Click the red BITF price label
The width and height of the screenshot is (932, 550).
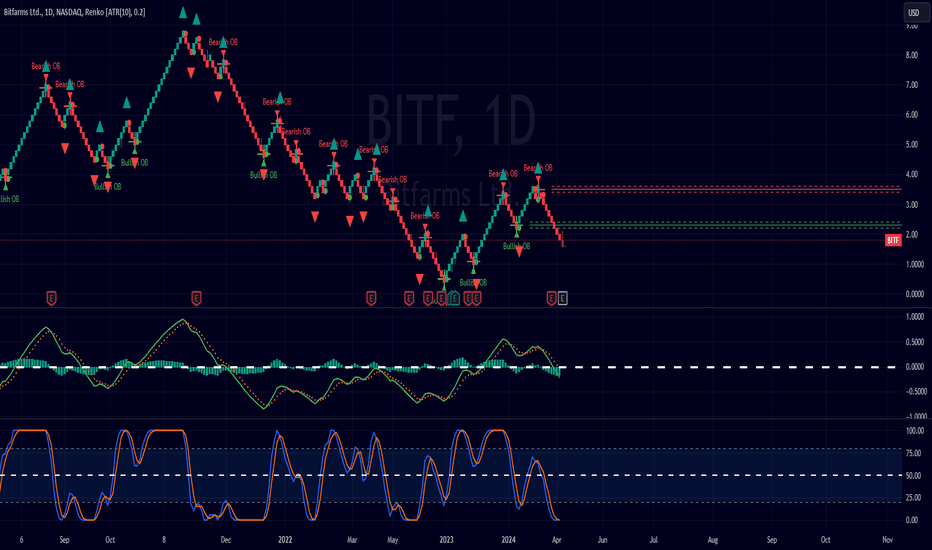(x=893, y=240)
